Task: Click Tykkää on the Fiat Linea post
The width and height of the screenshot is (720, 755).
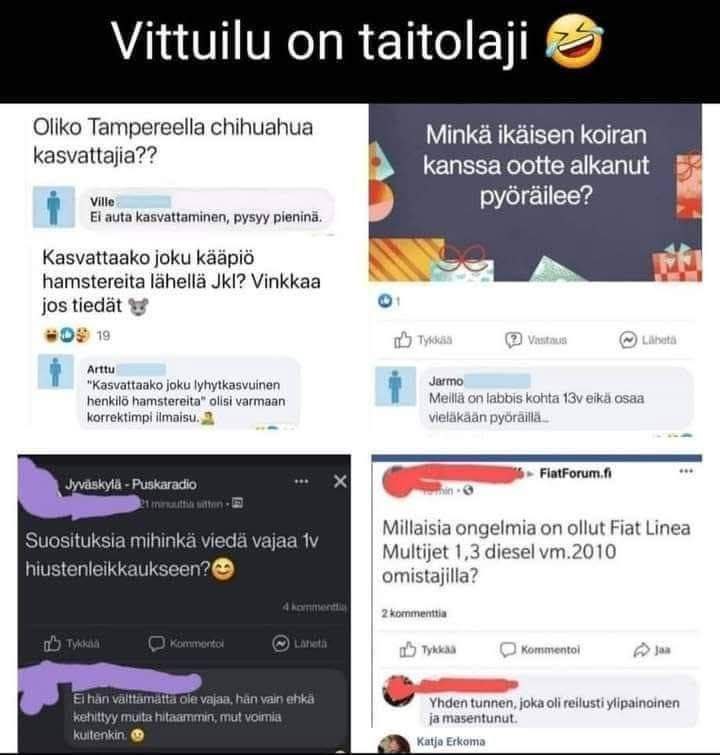Action: tap(427, 650)
